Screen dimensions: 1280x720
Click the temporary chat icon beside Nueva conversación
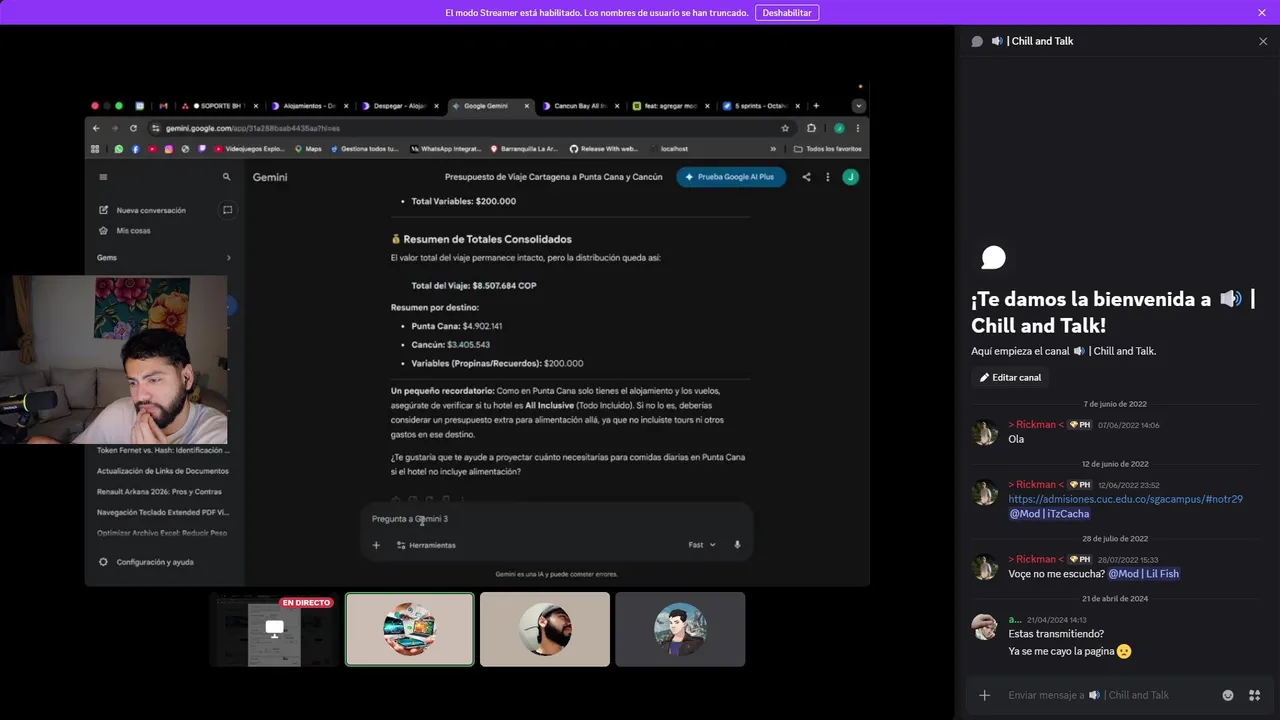tap(227, 210)
